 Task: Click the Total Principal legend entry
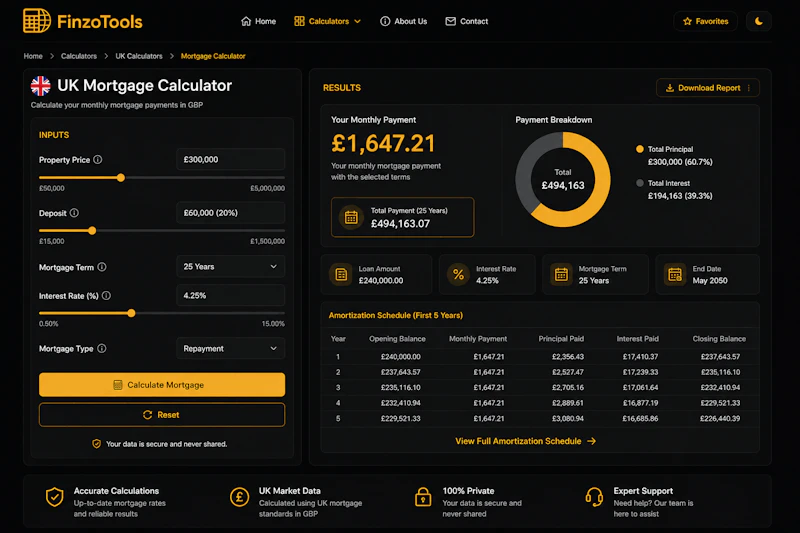(674, 156)
